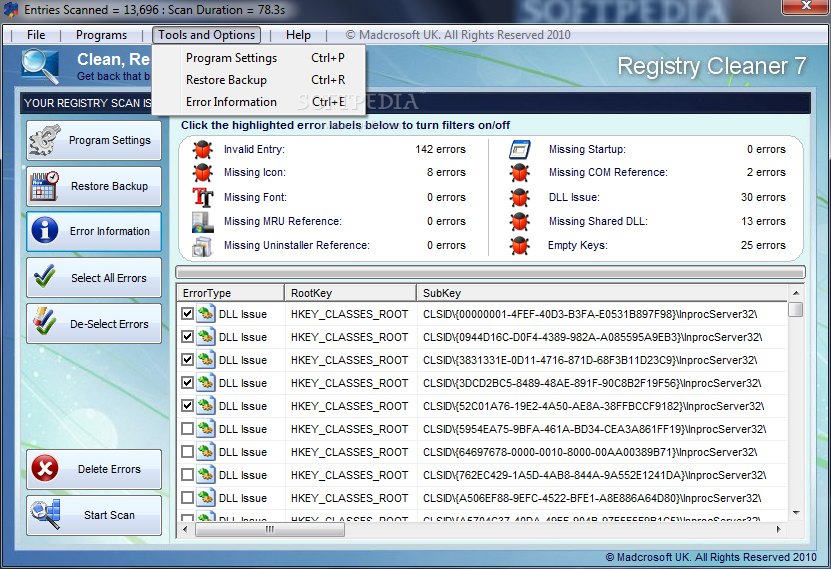Click the gear icon on Program Settings
This screenshot has width=831, height=569.
point(45,140)
